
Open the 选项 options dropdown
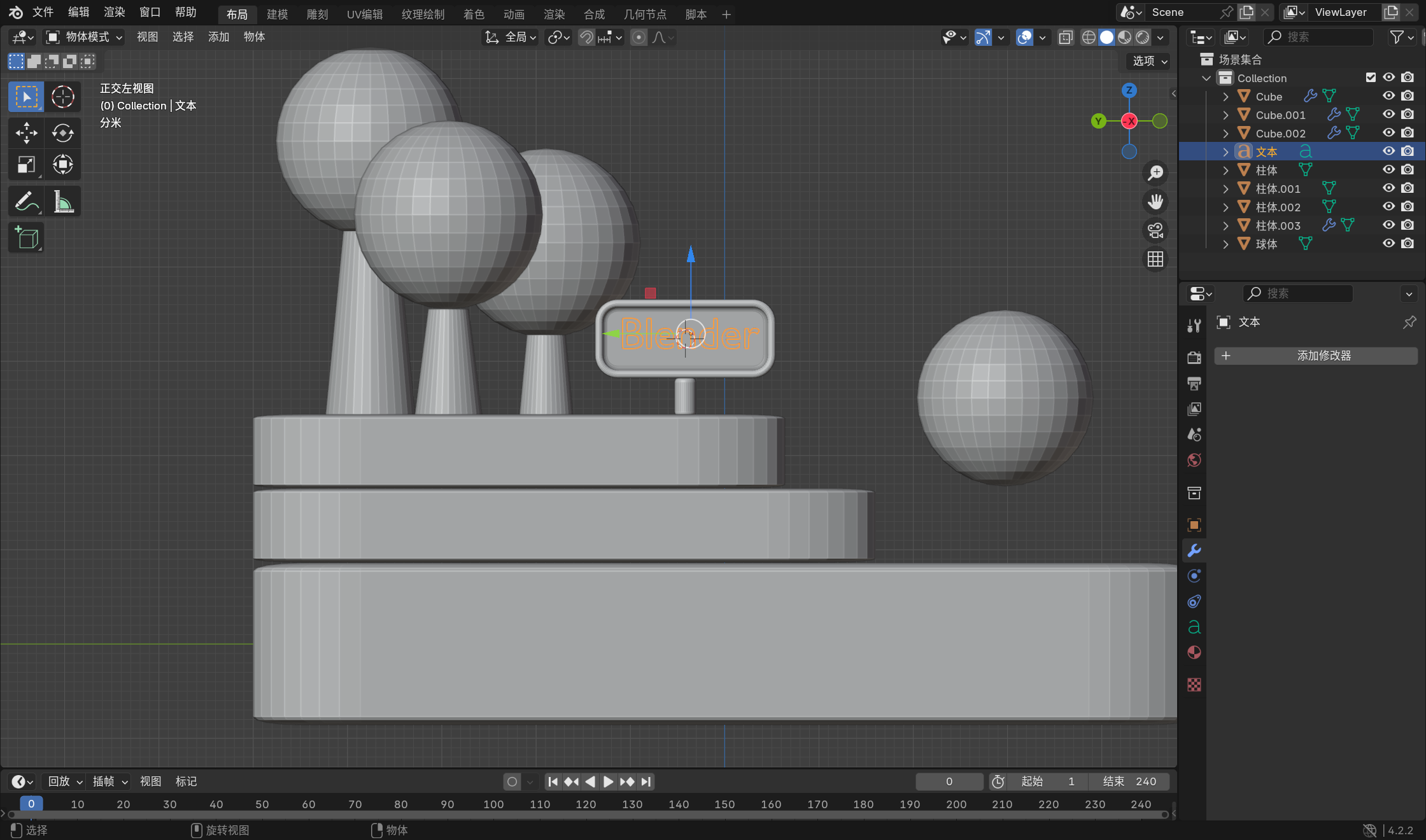pos(1149,61)
